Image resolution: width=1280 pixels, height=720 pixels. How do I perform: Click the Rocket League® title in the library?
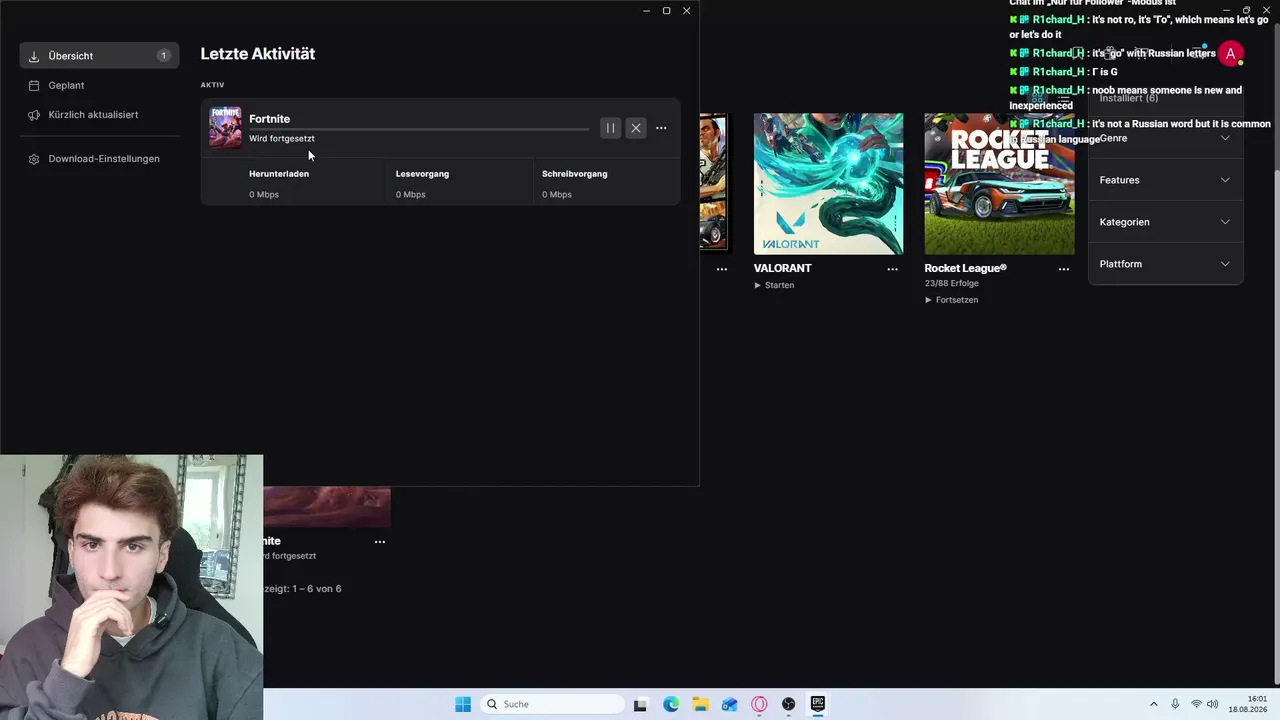click(966, 268)
